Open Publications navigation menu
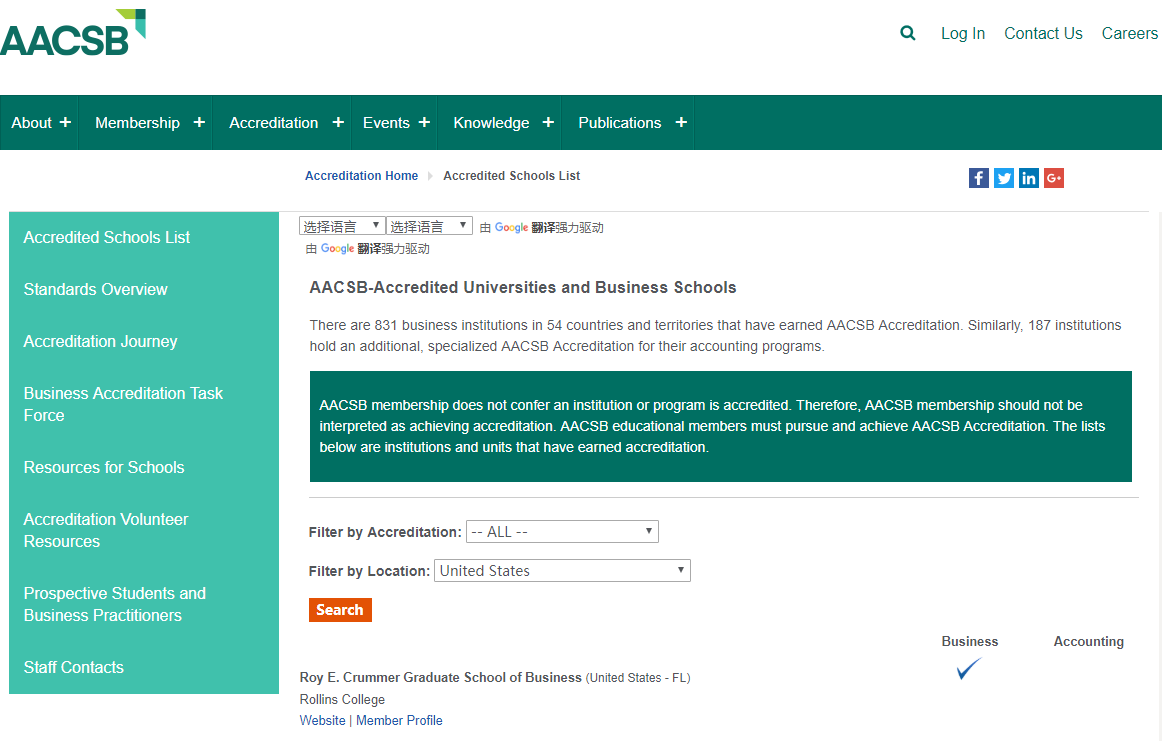Viewport: 1162px width, 741px height. click(620, 123)
